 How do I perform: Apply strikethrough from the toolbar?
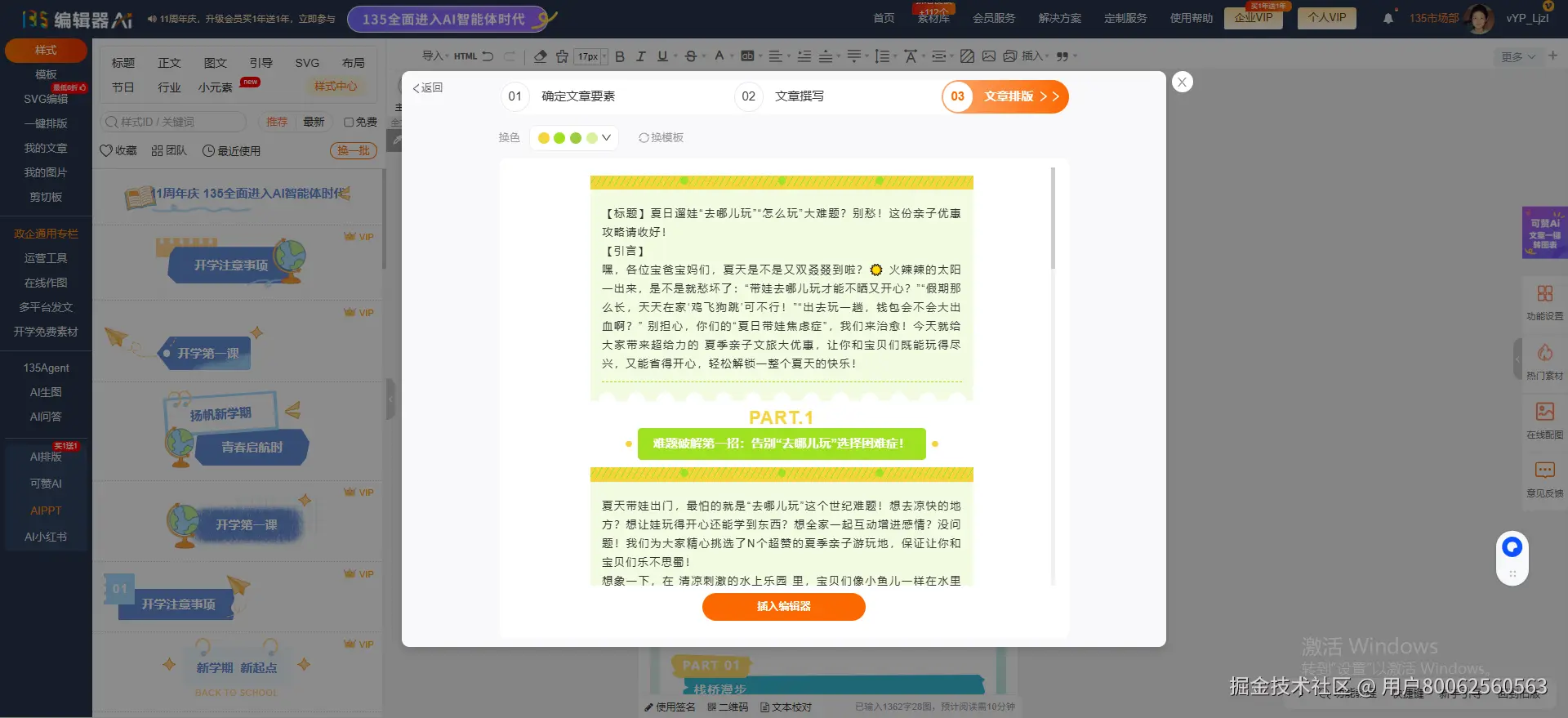click(x=691, y=56)
